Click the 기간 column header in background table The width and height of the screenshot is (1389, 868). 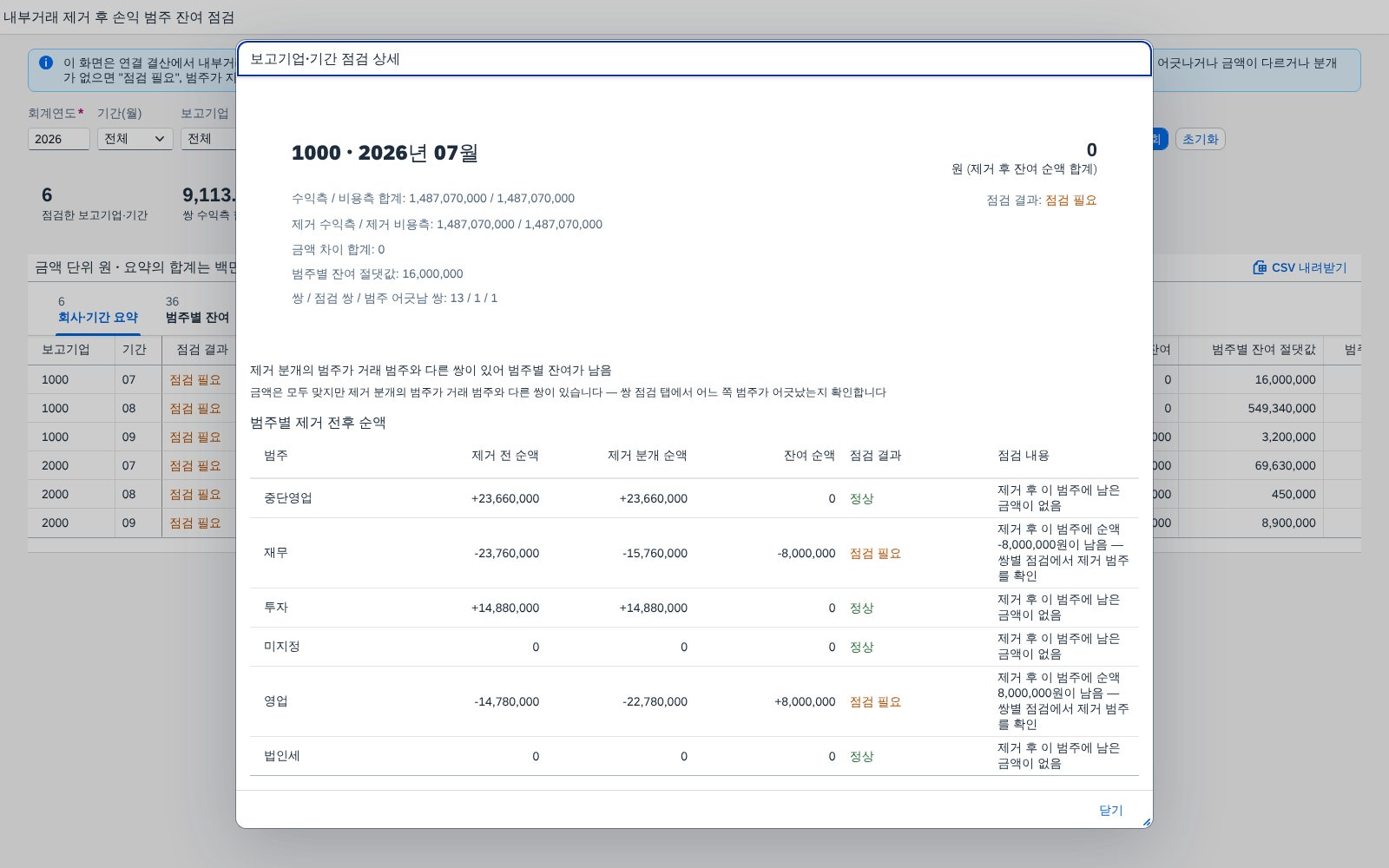click(138, 350)
